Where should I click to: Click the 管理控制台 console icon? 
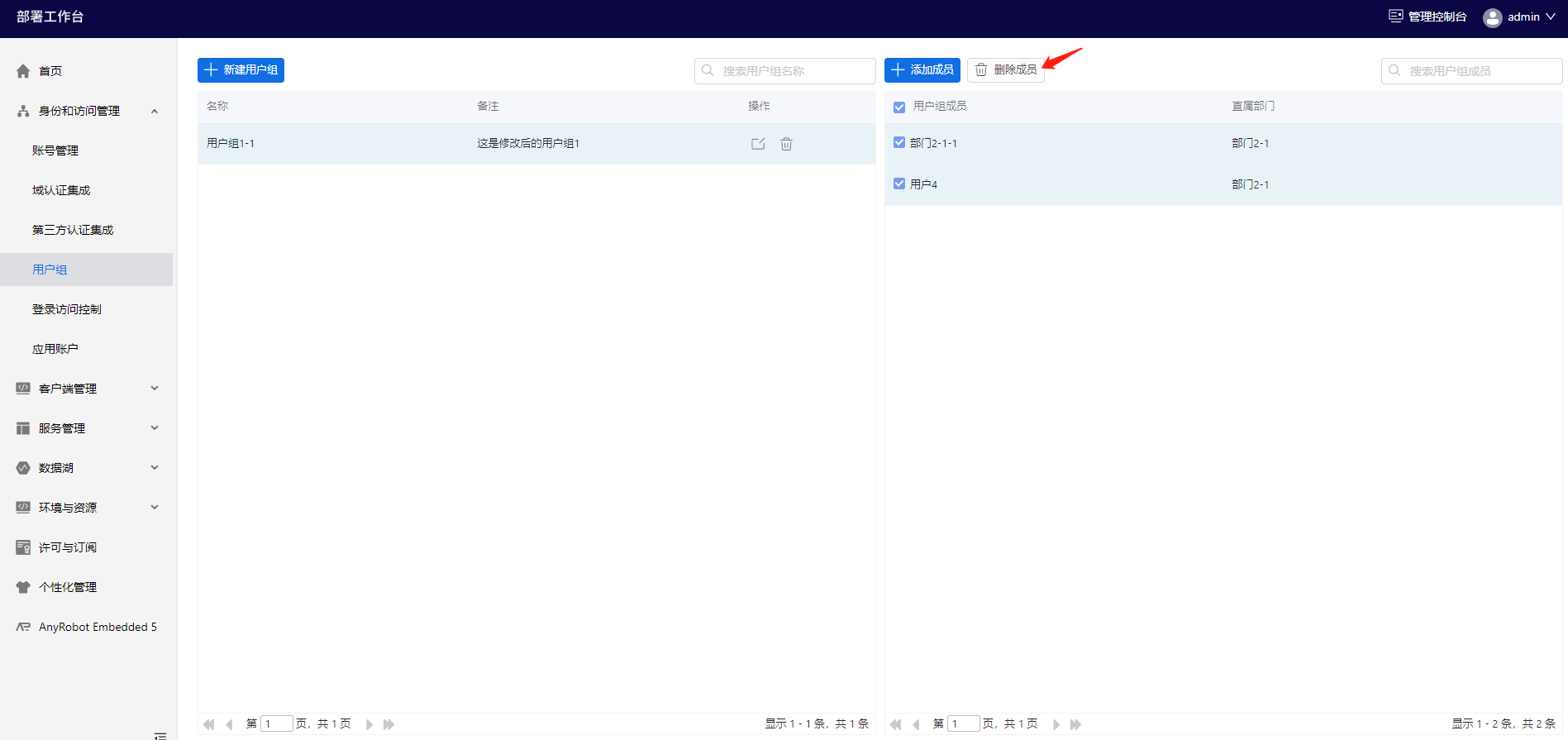[1396, 17]
